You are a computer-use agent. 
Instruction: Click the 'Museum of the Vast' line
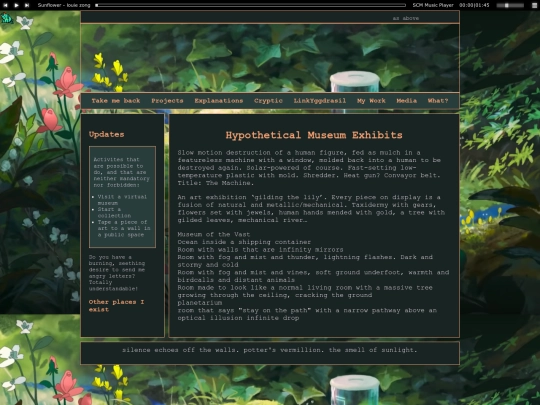[x=214, y=234]
